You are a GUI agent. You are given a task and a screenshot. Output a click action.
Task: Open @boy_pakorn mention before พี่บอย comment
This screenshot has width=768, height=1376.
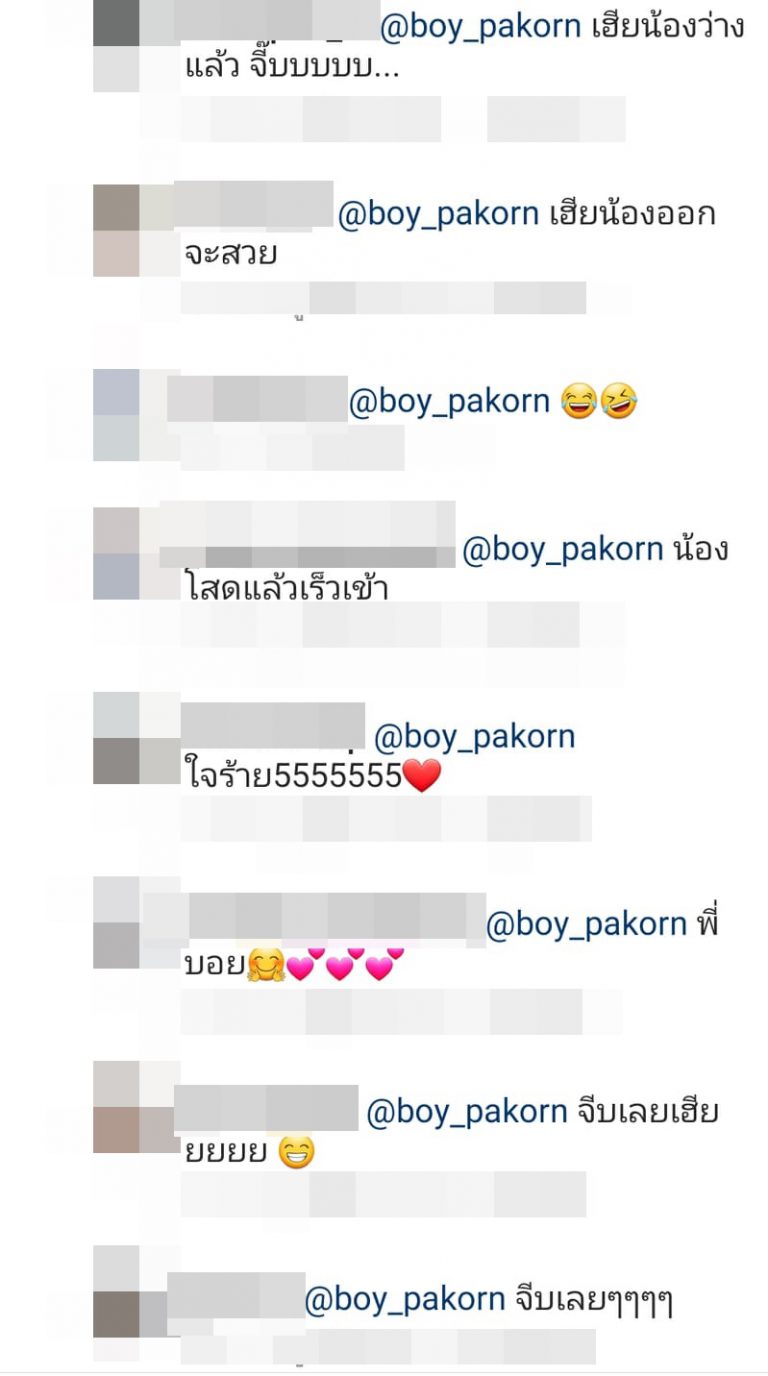point(586,925)
